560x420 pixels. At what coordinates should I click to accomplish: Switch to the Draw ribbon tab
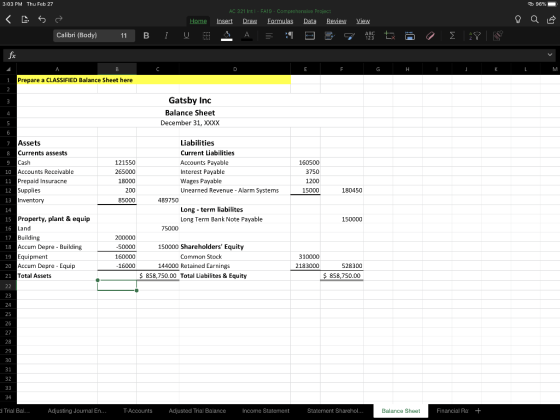click(x=250, y=21)
